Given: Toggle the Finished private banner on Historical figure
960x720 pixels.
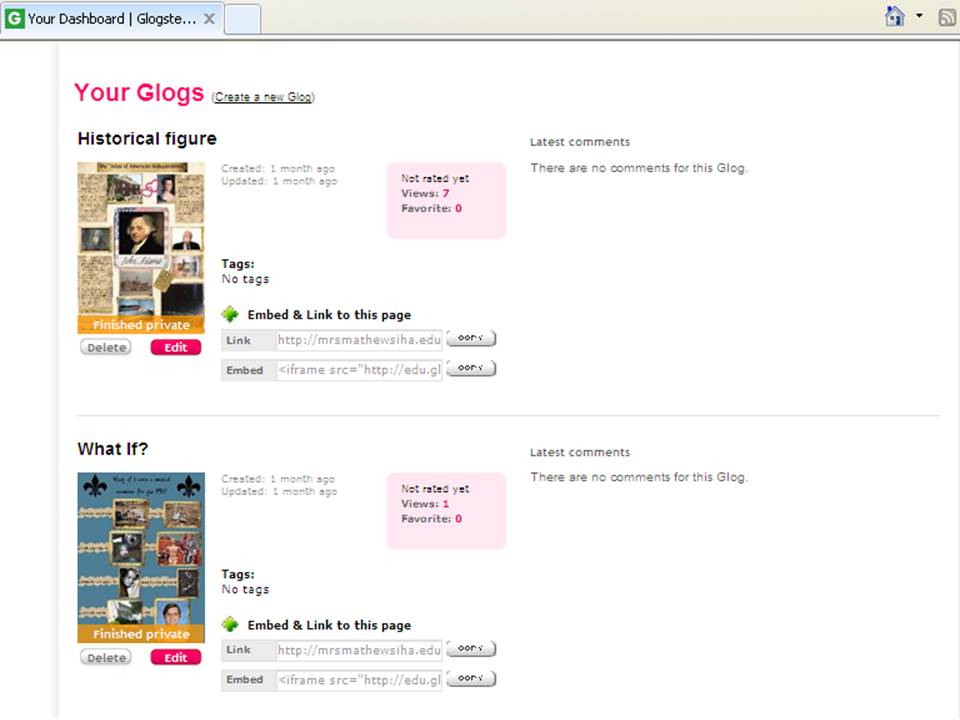Looking at the screenshot, I should click(x=140, y=325).
